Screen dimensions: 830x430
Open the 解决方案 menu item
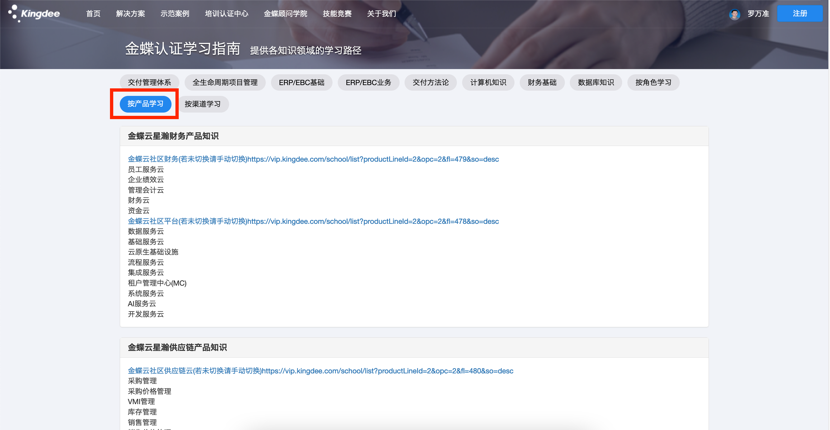pos(130,14)
